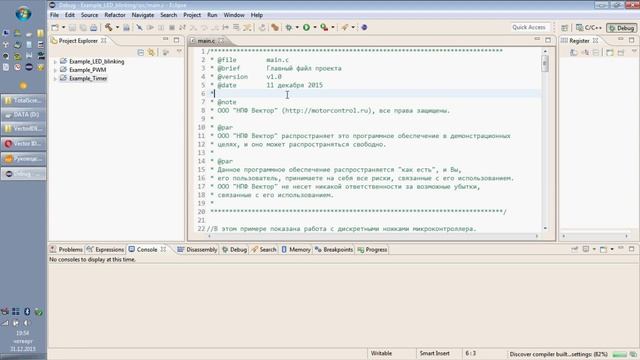Click the Step Over icon
This screenshot has height=360, width=640.
204,27
